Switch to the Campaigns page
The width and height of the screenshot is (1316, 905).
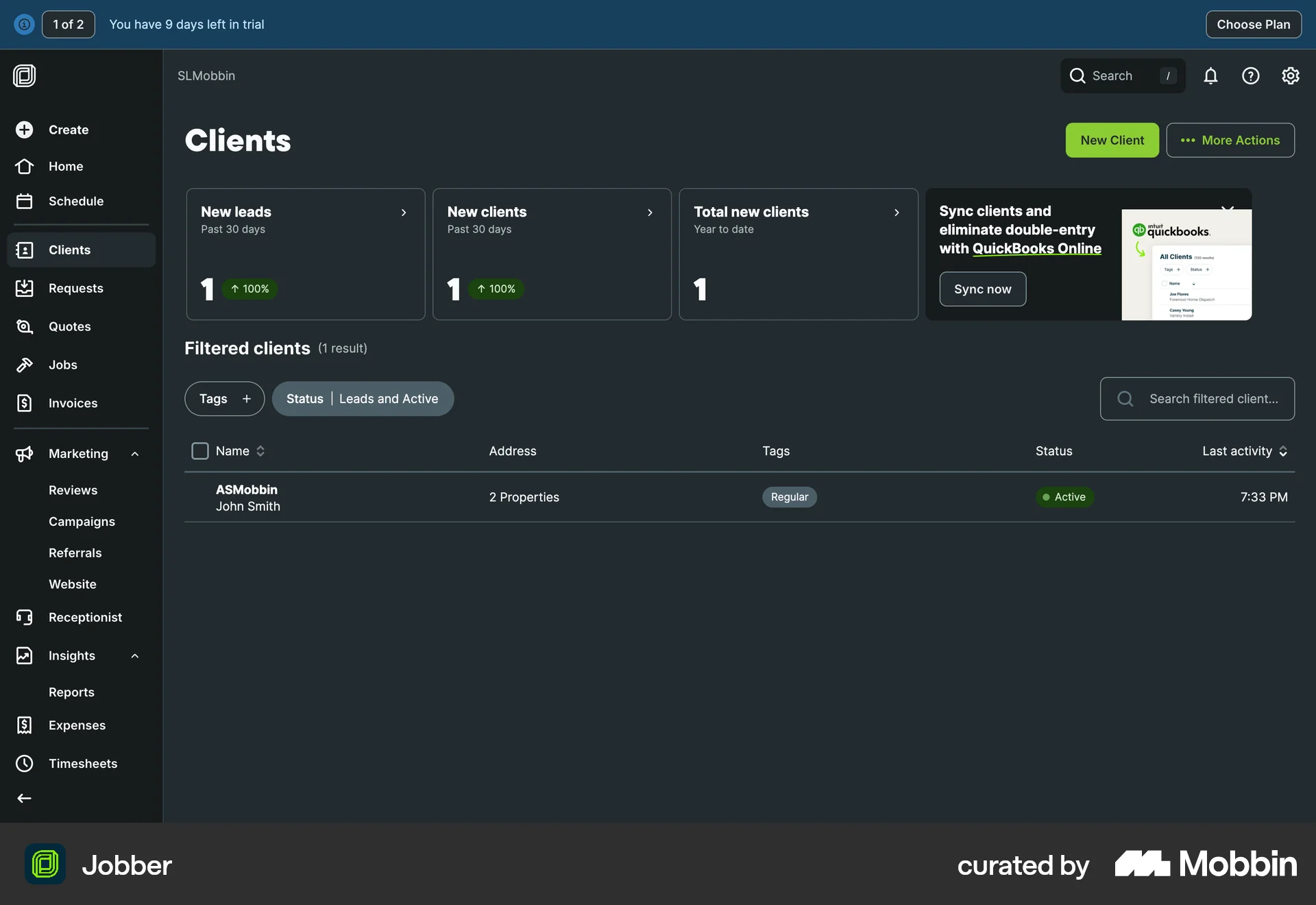tap(82, 521)
